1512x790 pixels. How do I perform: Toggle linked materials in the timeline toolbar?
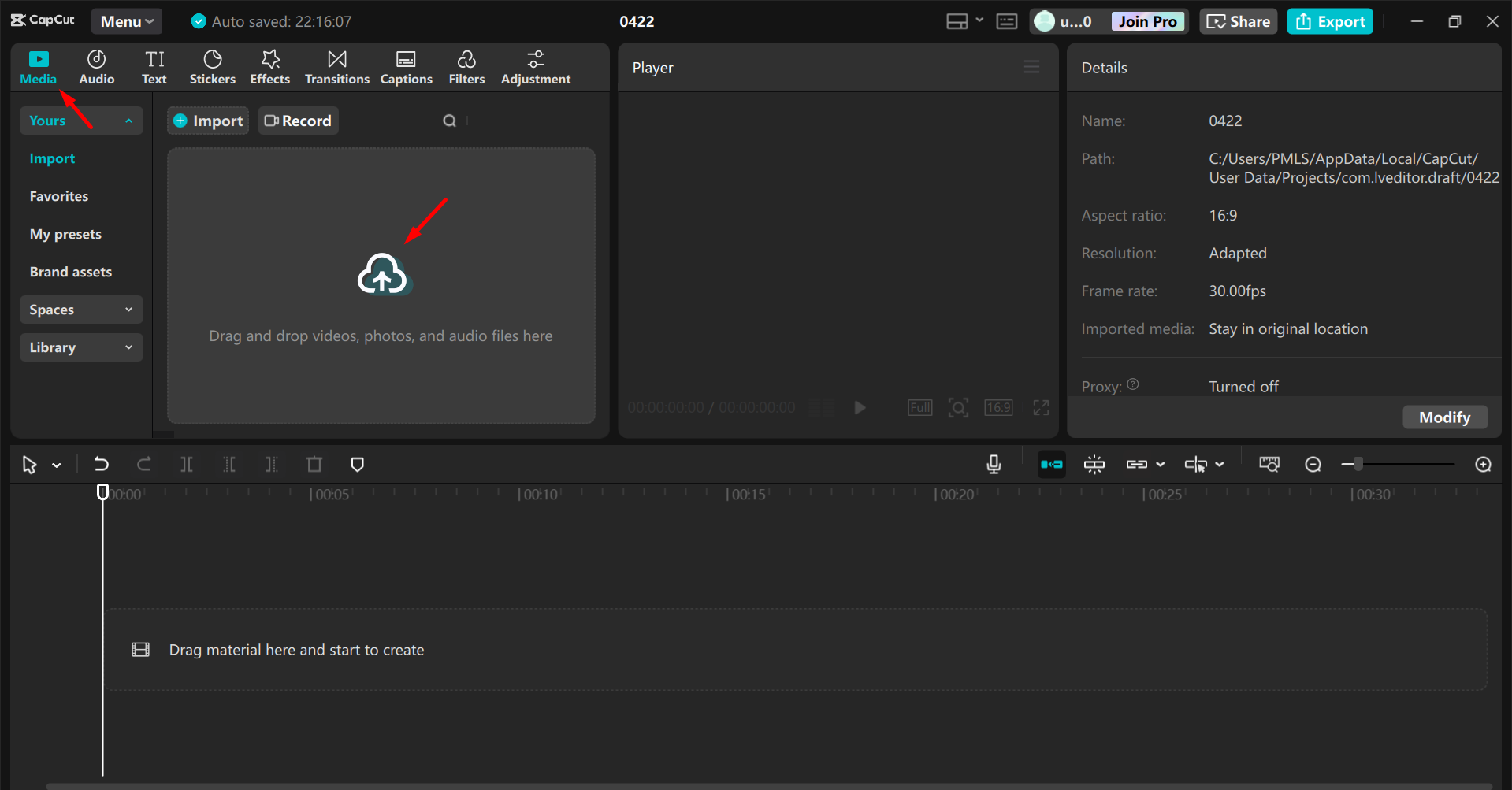pos(1139,464)
